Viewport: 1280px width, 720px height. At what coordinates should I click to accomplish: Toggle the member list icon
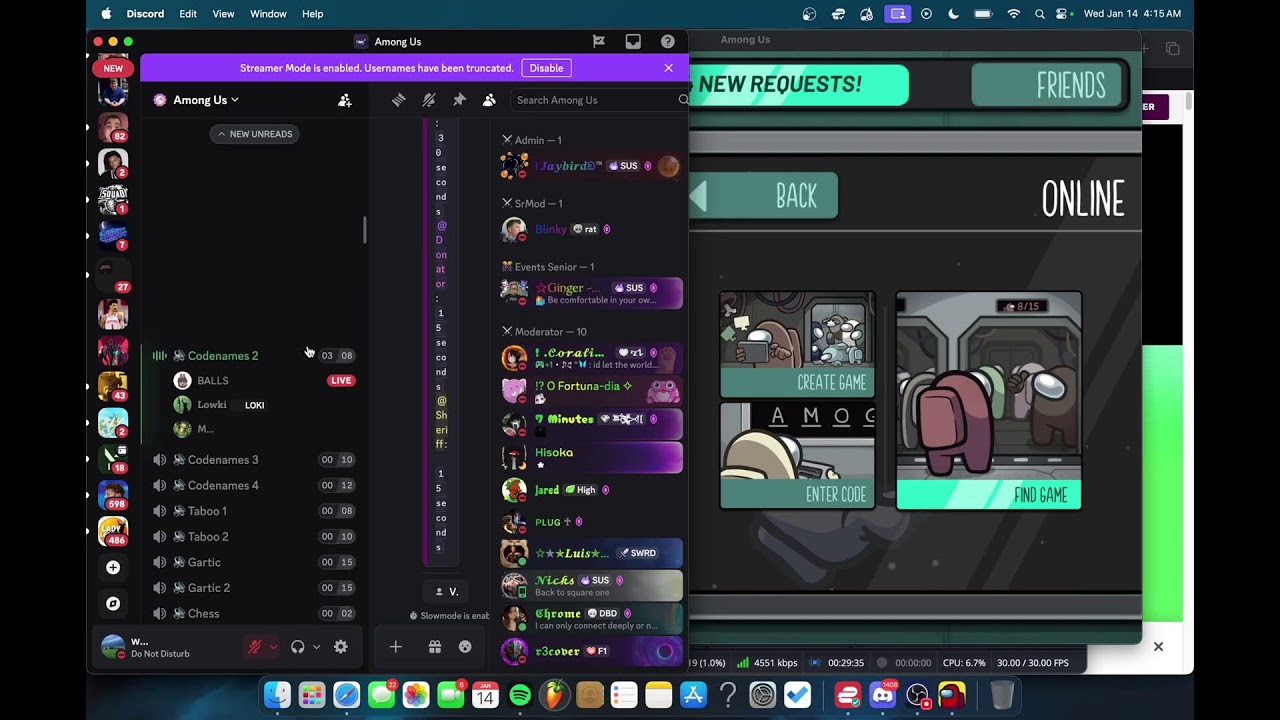point(489,100)
